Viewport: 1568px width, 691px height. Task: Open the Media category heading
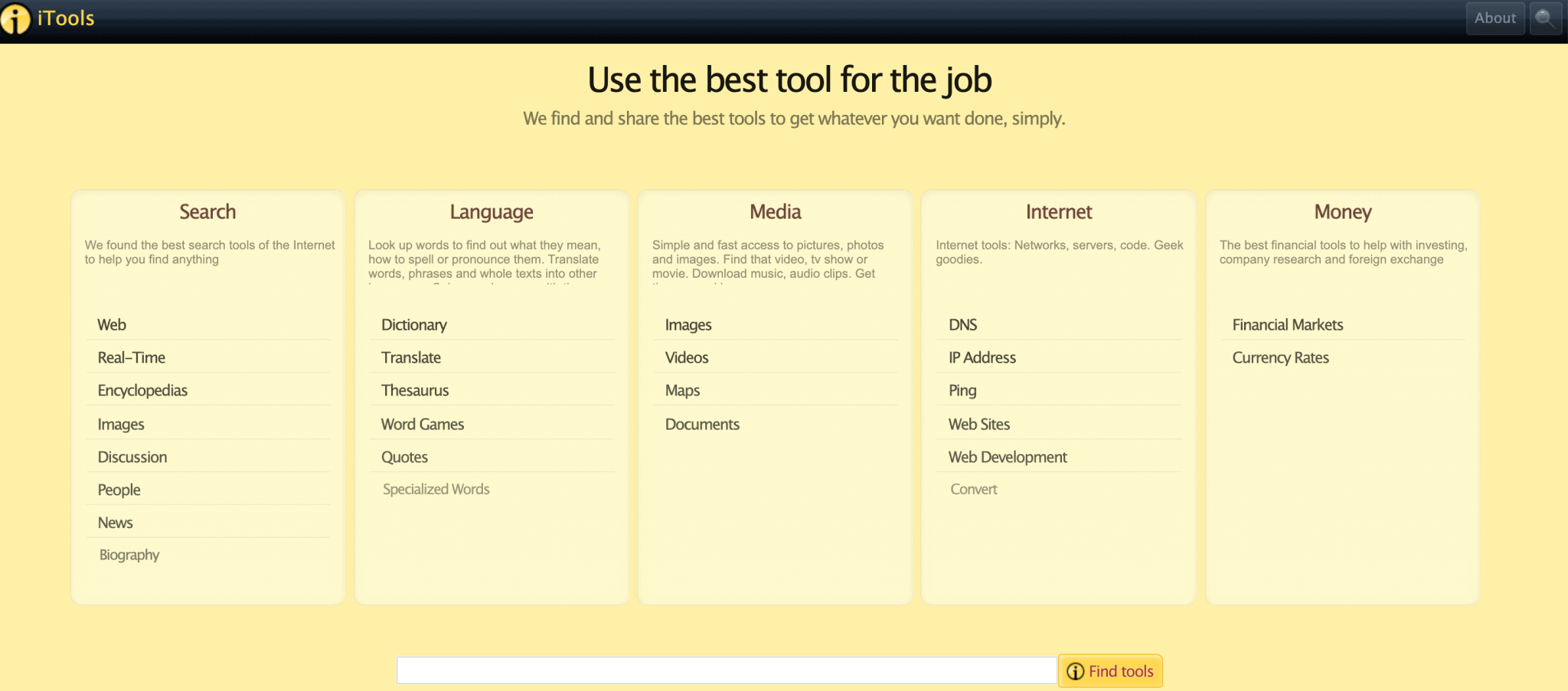pyautogui.click(x=776, y=212)
